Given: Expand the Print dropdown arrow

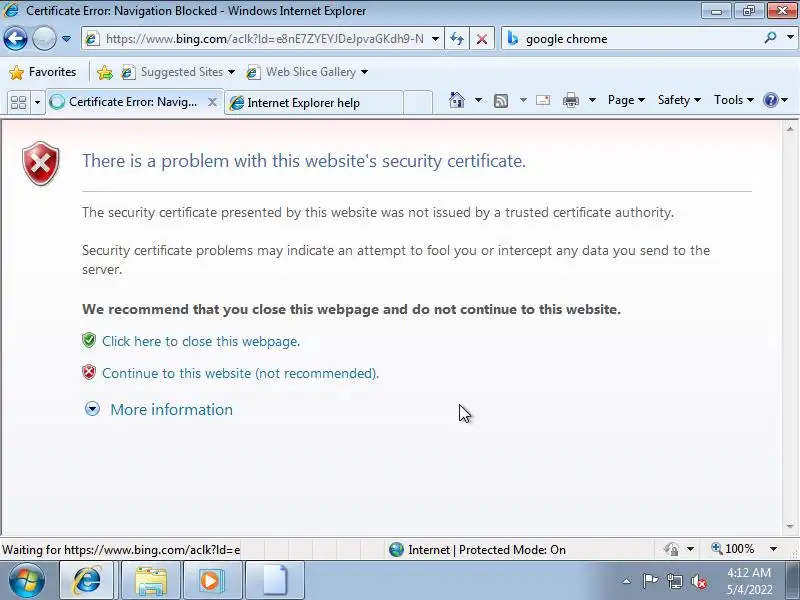Looking at the screenshot, I should [592, 100].
